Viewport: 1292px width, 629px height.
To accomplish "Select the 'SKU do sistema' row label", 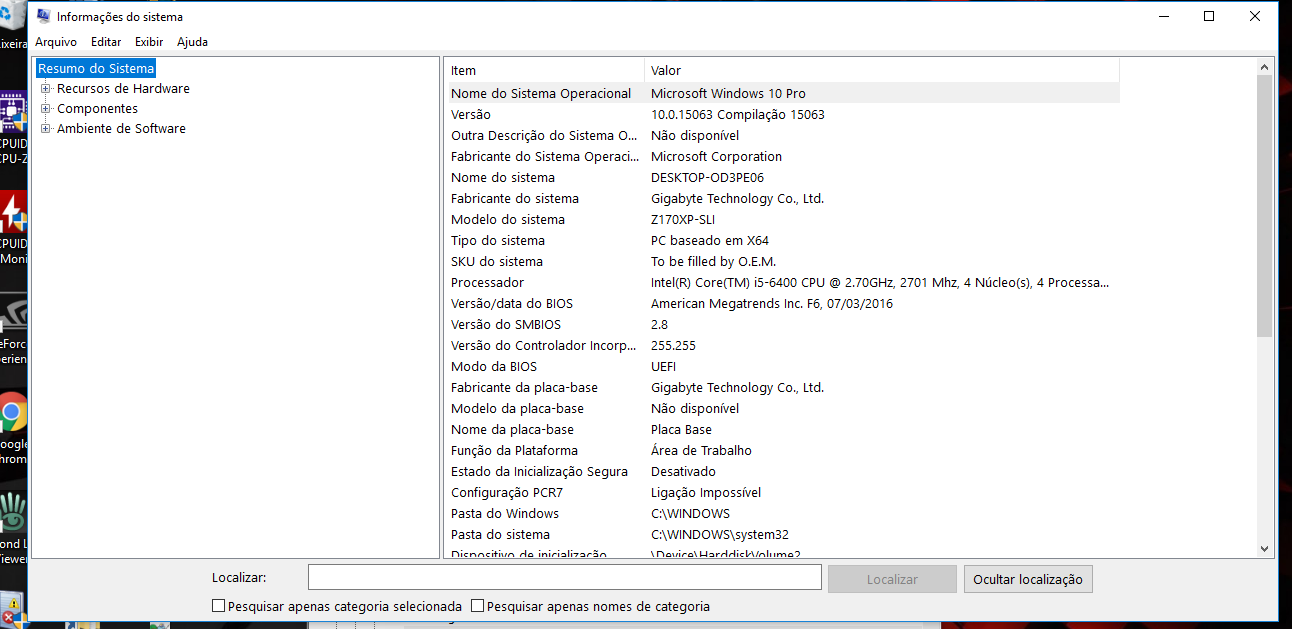I will click(x=497, y=261).
